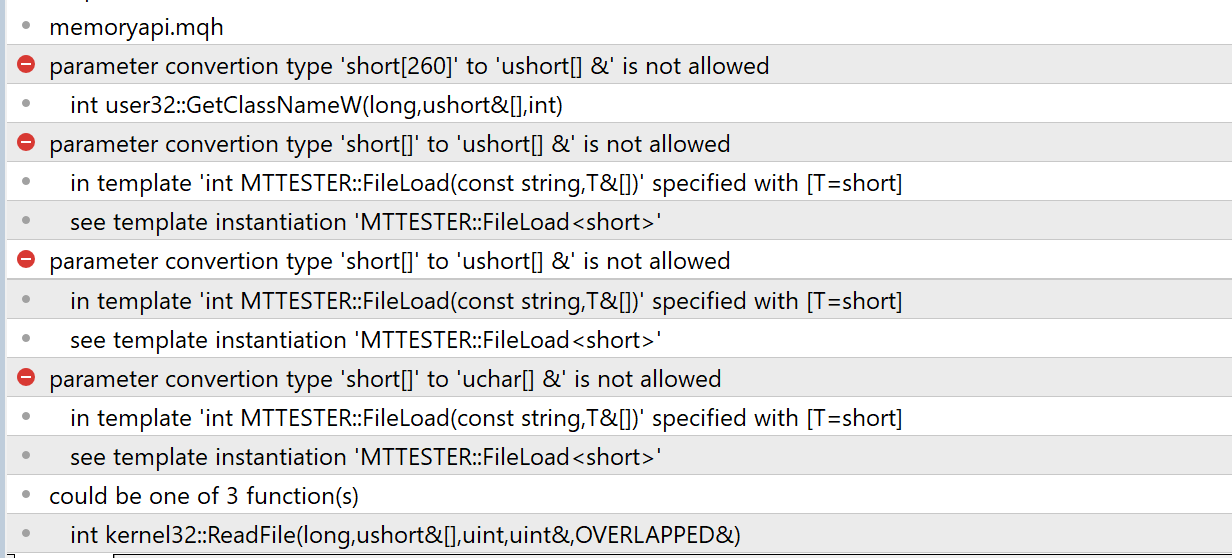The height and width of the screenshot is (558, 1232).
Task: Click the bullet next to the GetClassNameW line
Action: pos(27,105)
